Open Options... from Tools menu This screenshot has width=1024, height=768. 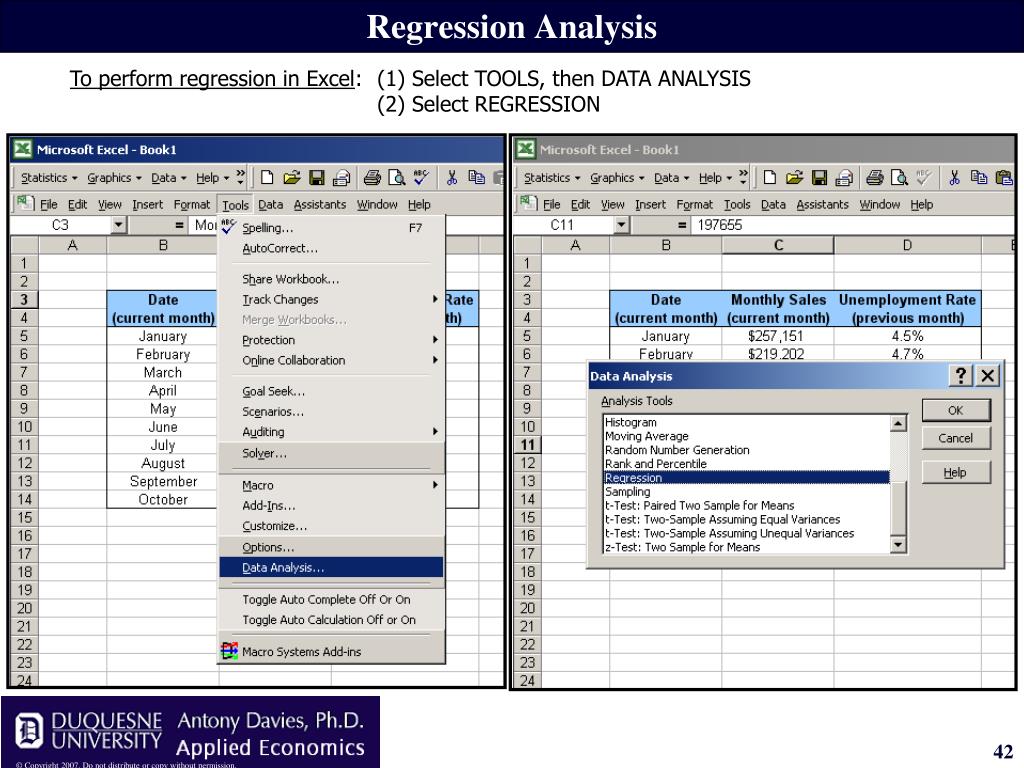[x=331, y=547]
